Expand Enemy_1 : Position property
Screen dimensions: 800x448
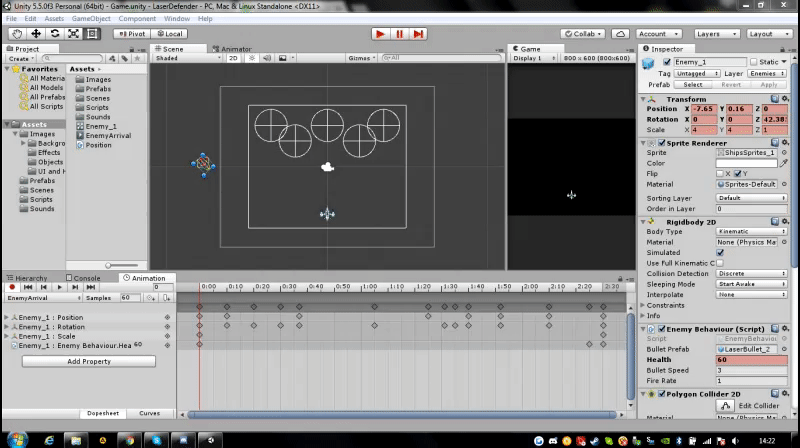pyautogui.click(x=6, y=317)
